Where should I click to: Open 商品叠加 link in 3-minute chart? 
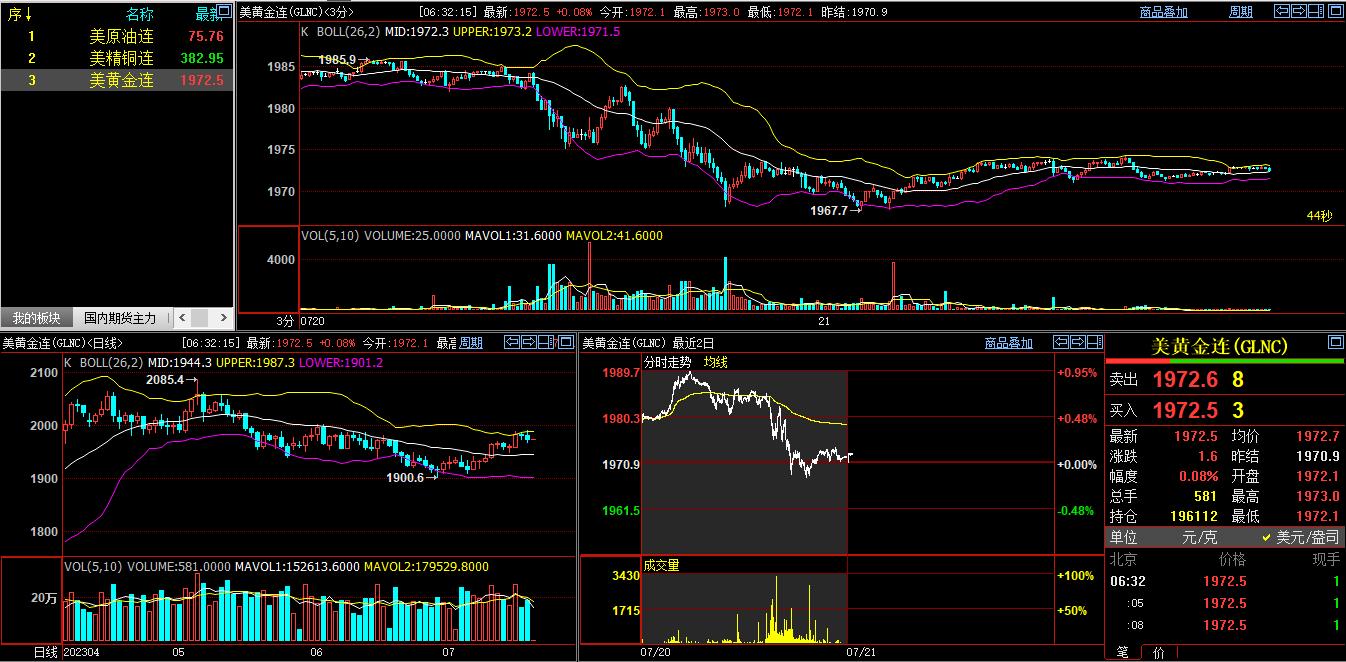click(x=1163, y=12)
